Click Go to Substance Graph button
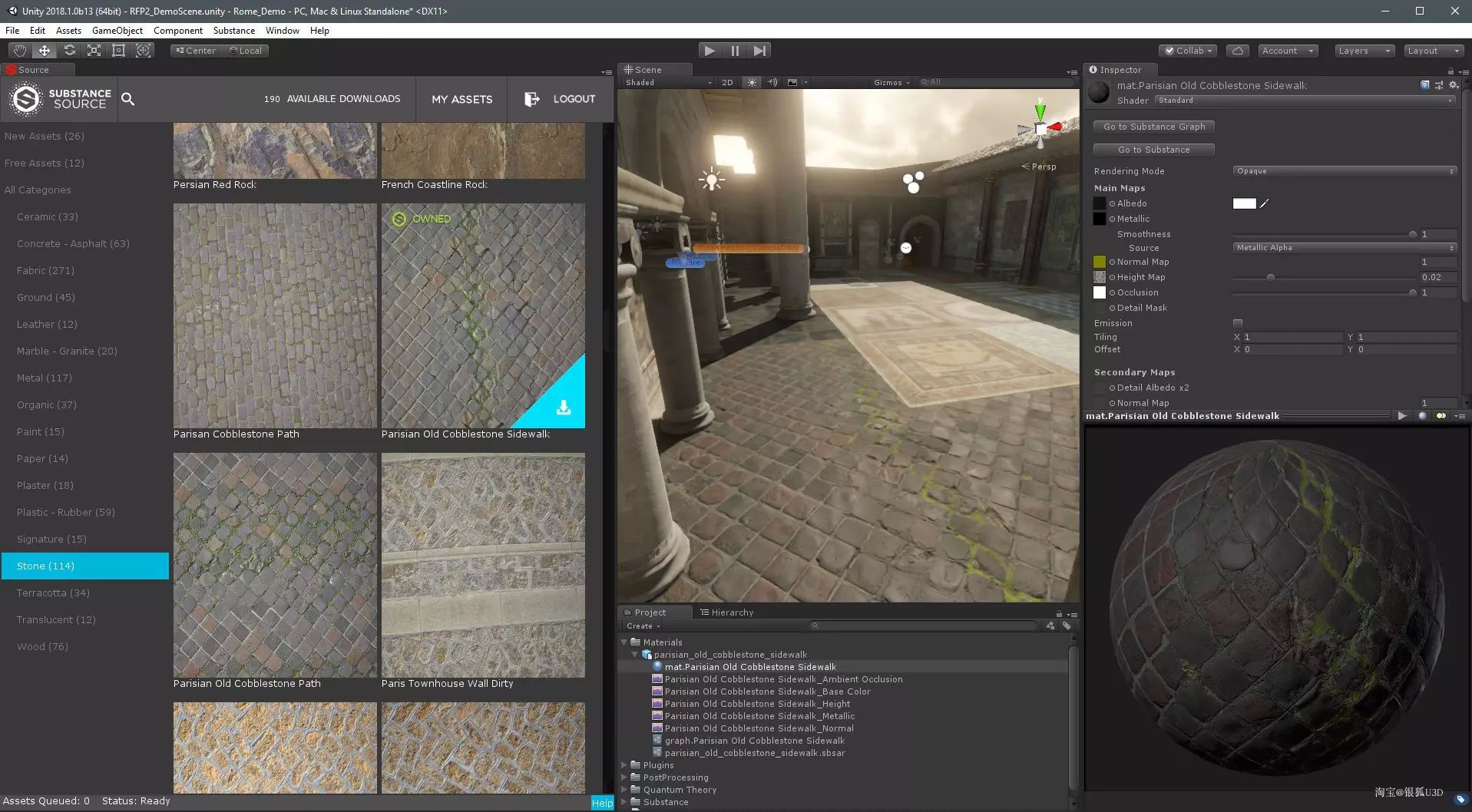The width and height of the screenshot is (1472, 812). [x=1154, y=127]
